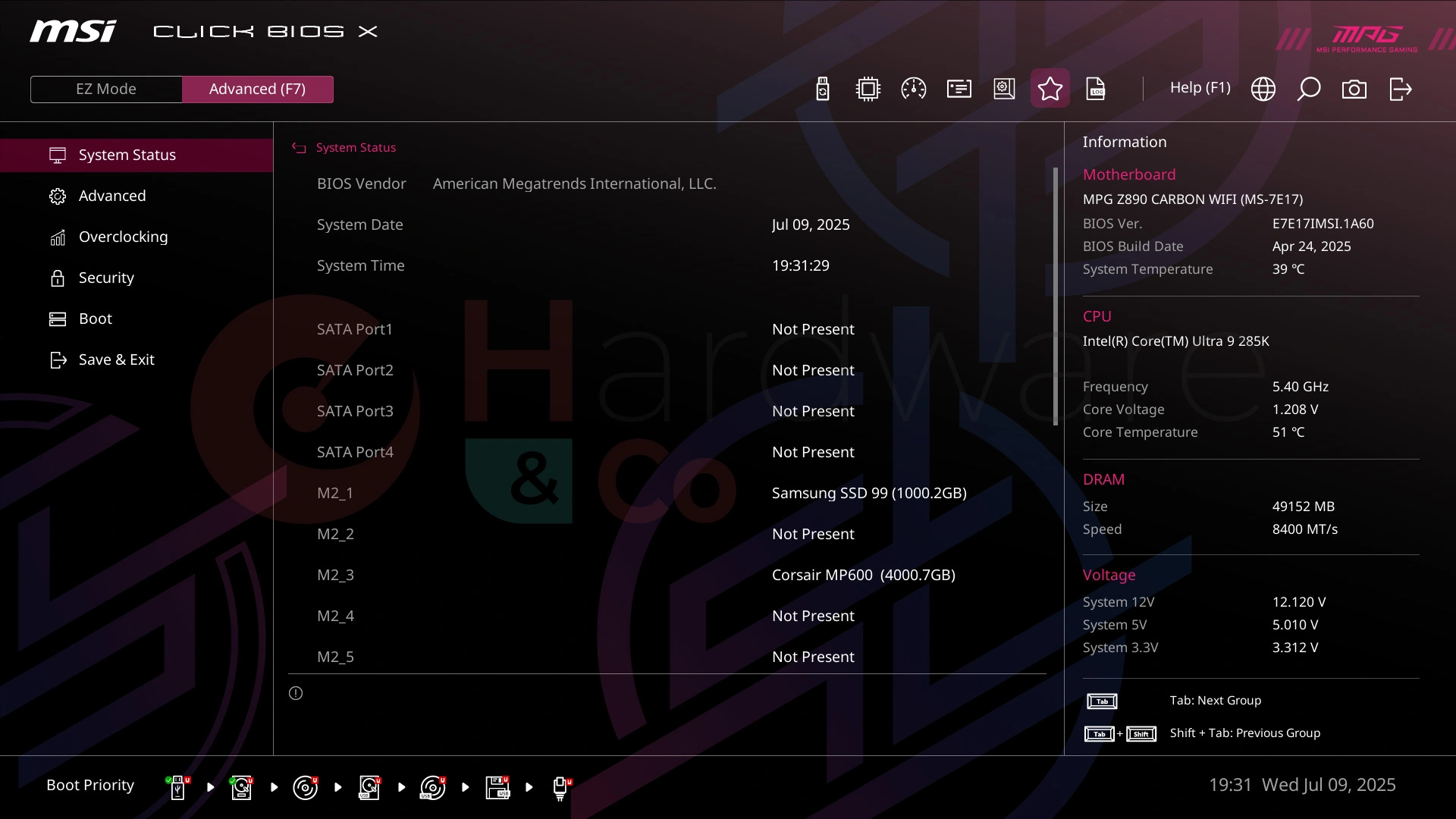
Task: Click the back arrow next to System Status
Action: [299, 148]
